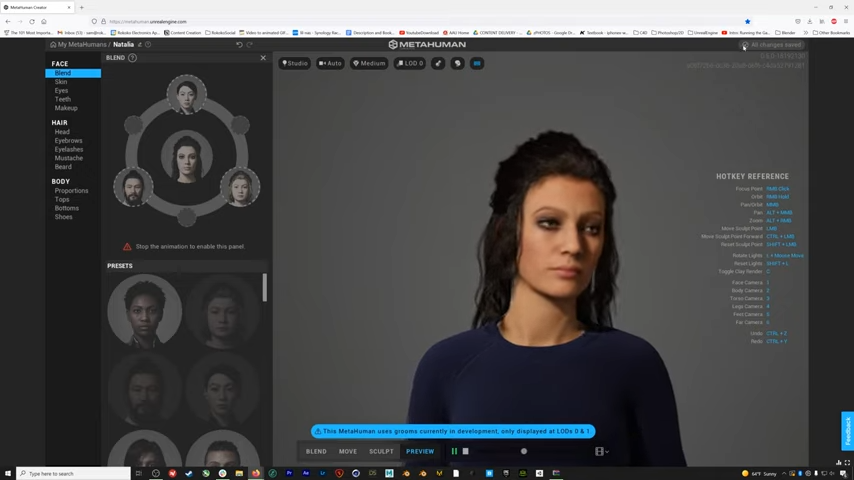Click the browser reload button
Screen dimensions: 854x480
(32, 22)
